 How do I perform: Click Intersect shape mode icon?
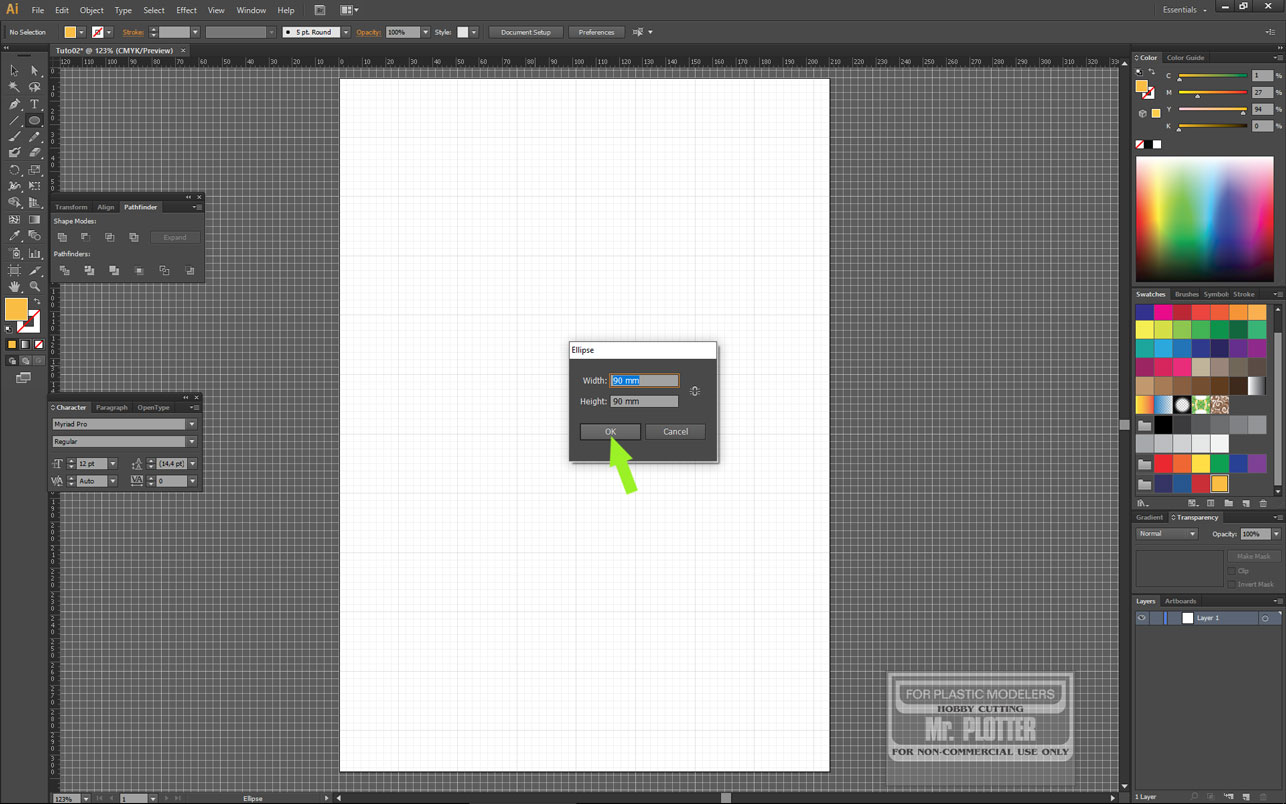click(x=109, y=237)
